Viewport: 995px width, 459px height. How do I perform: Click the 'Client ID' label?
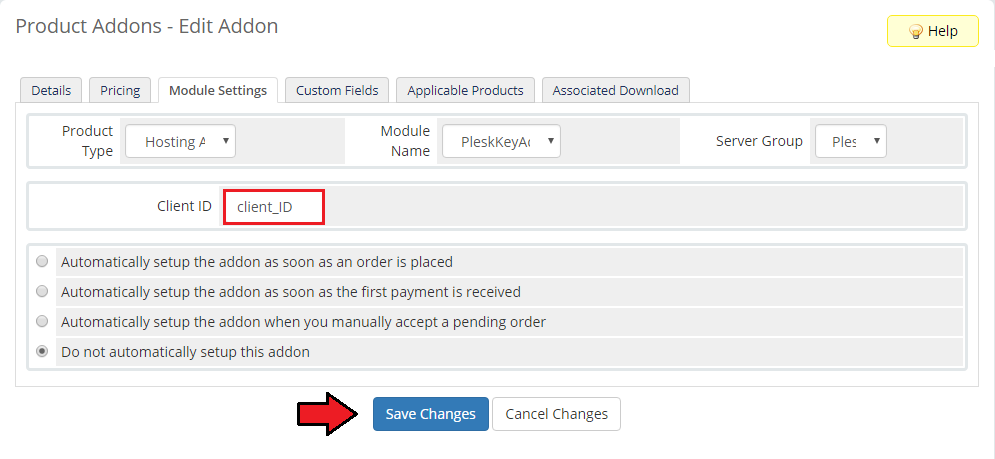click(184, 206)
